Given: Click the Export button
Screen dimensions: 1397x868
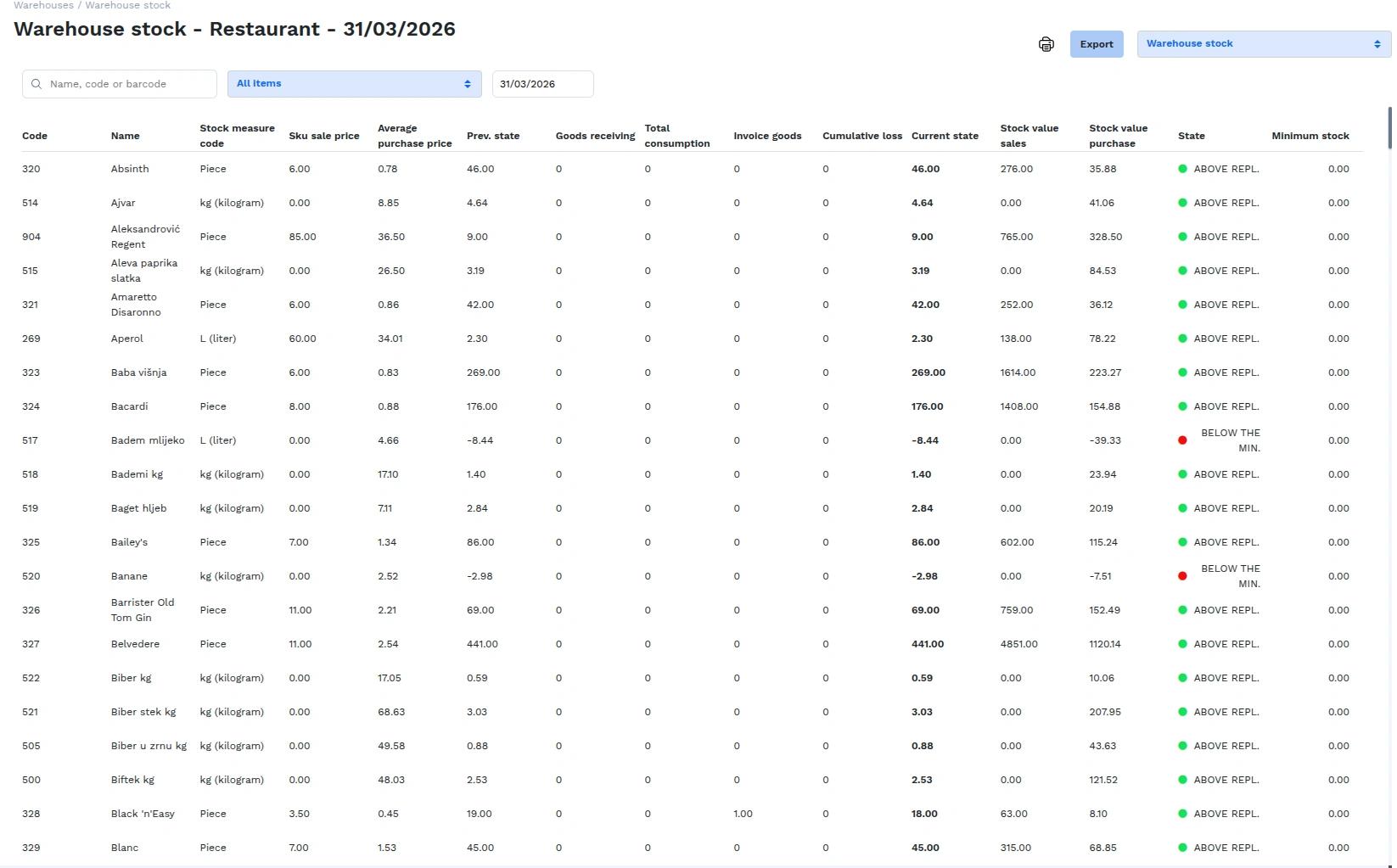Looking at the screenshot, I should click(1096, 43).
